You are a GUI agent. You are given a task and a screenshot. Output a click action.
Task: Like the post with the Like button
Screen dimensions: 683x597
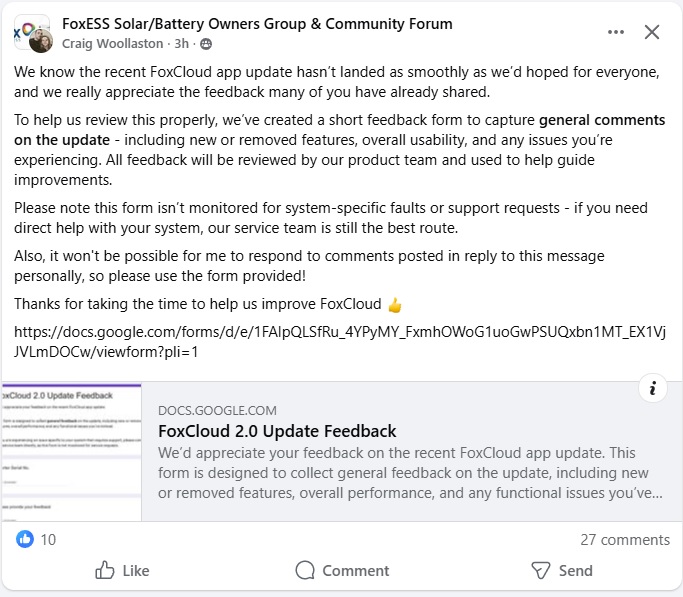pyautogui.click(x=122, y=570)
